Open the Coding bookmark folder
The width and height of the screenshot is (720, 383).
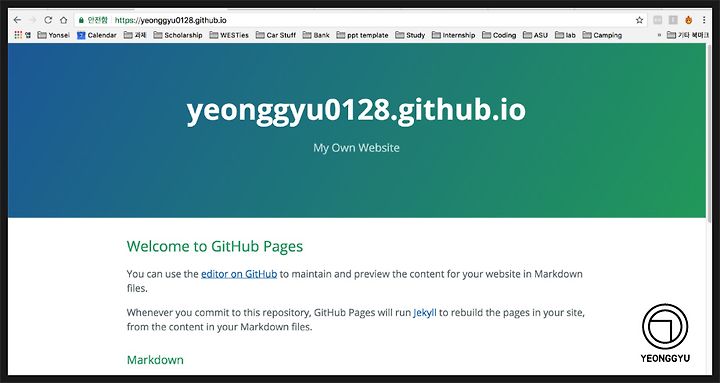[499, 35]
